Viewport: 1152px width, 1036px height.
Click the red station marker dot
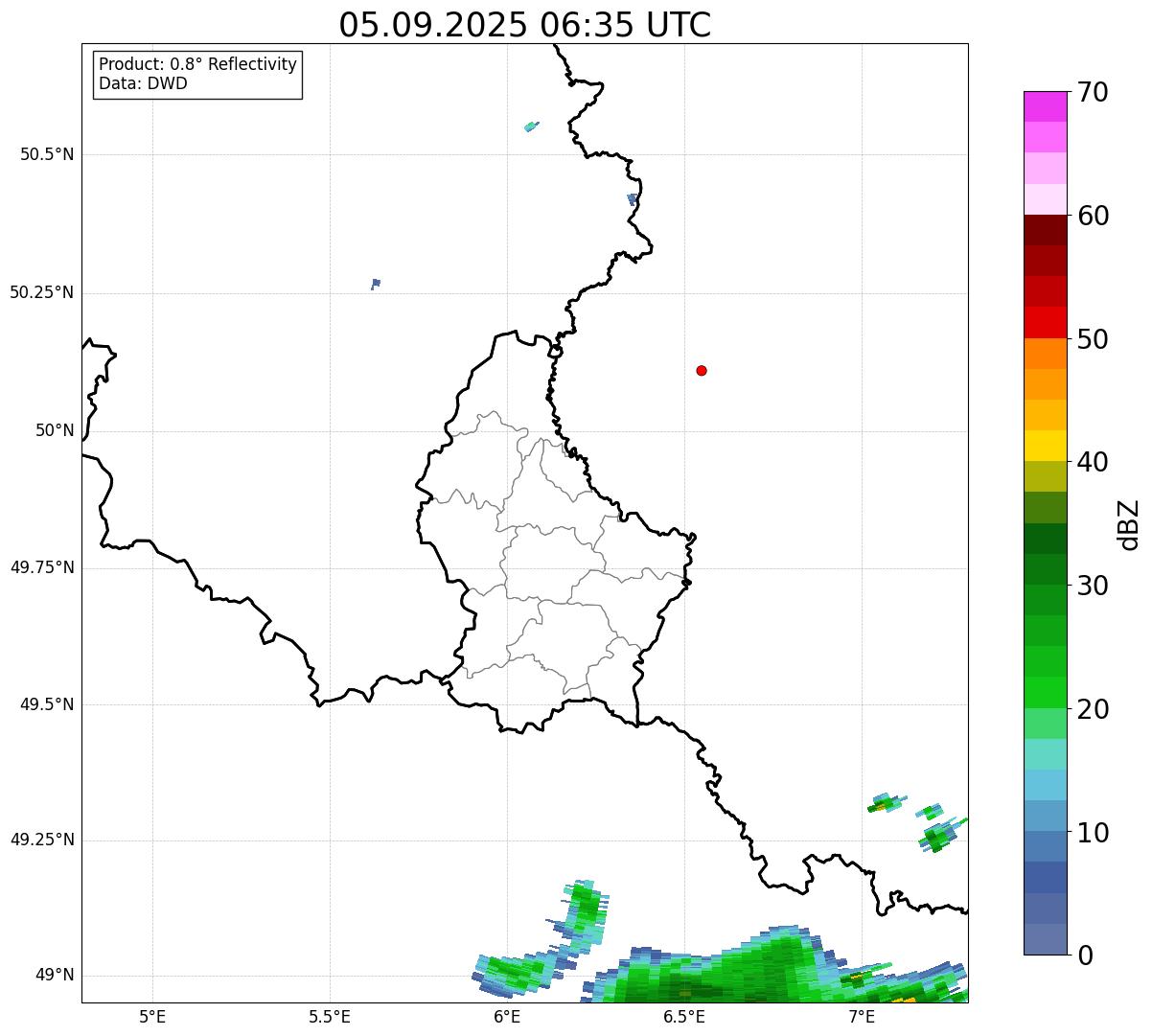pyautogui.click(x=702, y=370)
